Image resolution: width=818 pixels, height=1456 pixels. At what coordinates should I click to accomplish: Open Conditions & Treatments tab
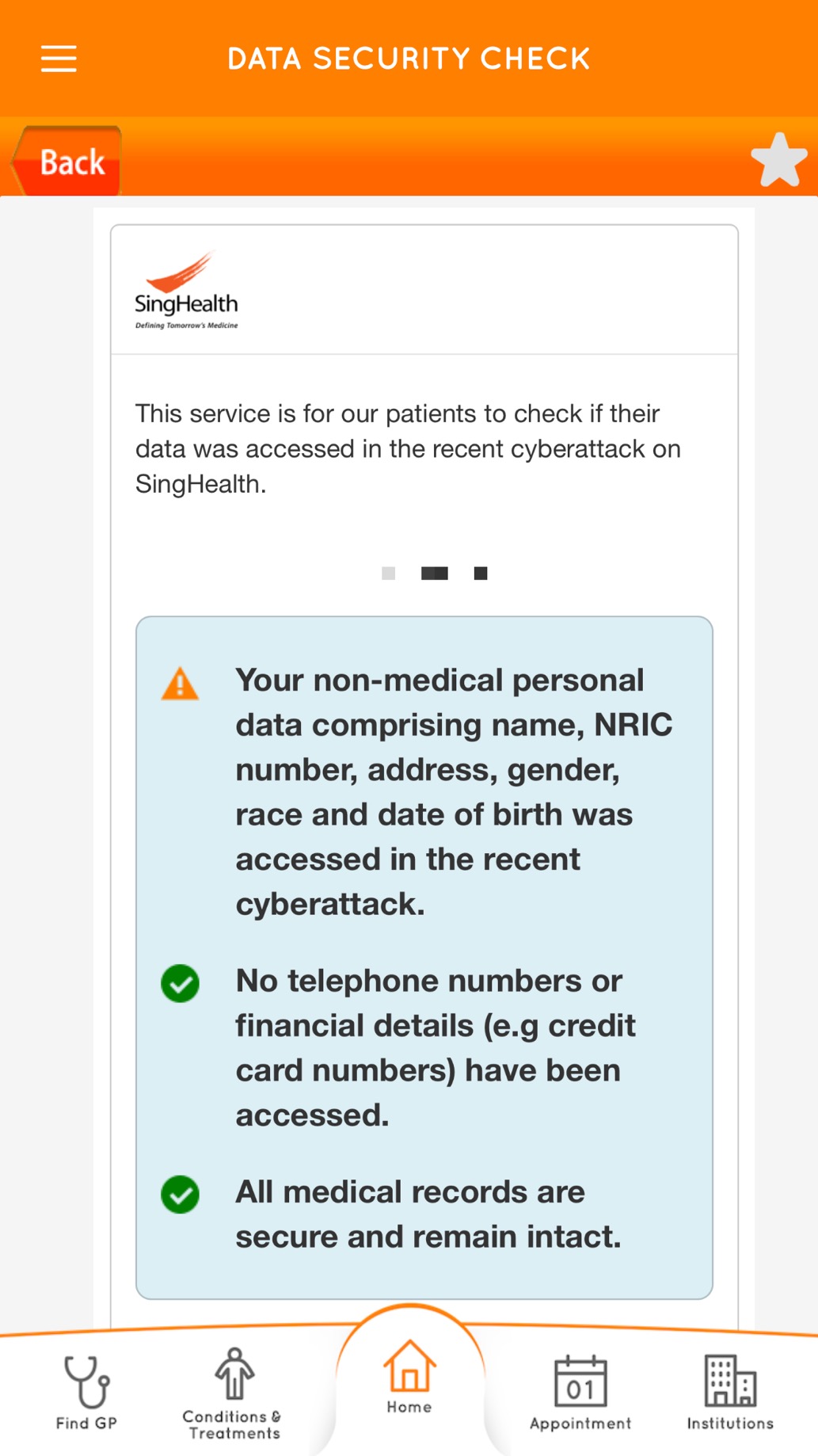coord(233,1394)
